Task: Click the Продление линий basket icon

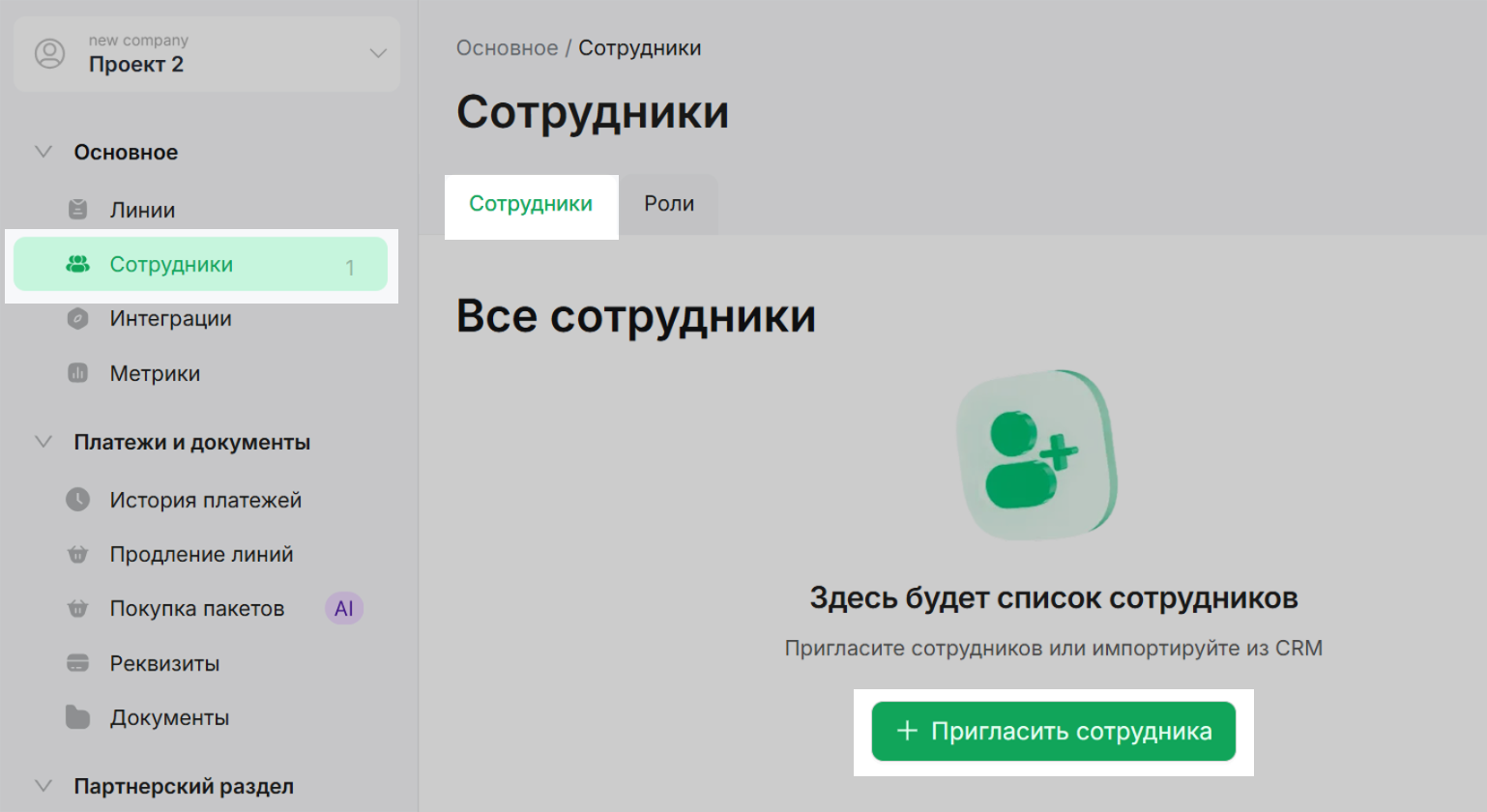Action: click(77, 555)
